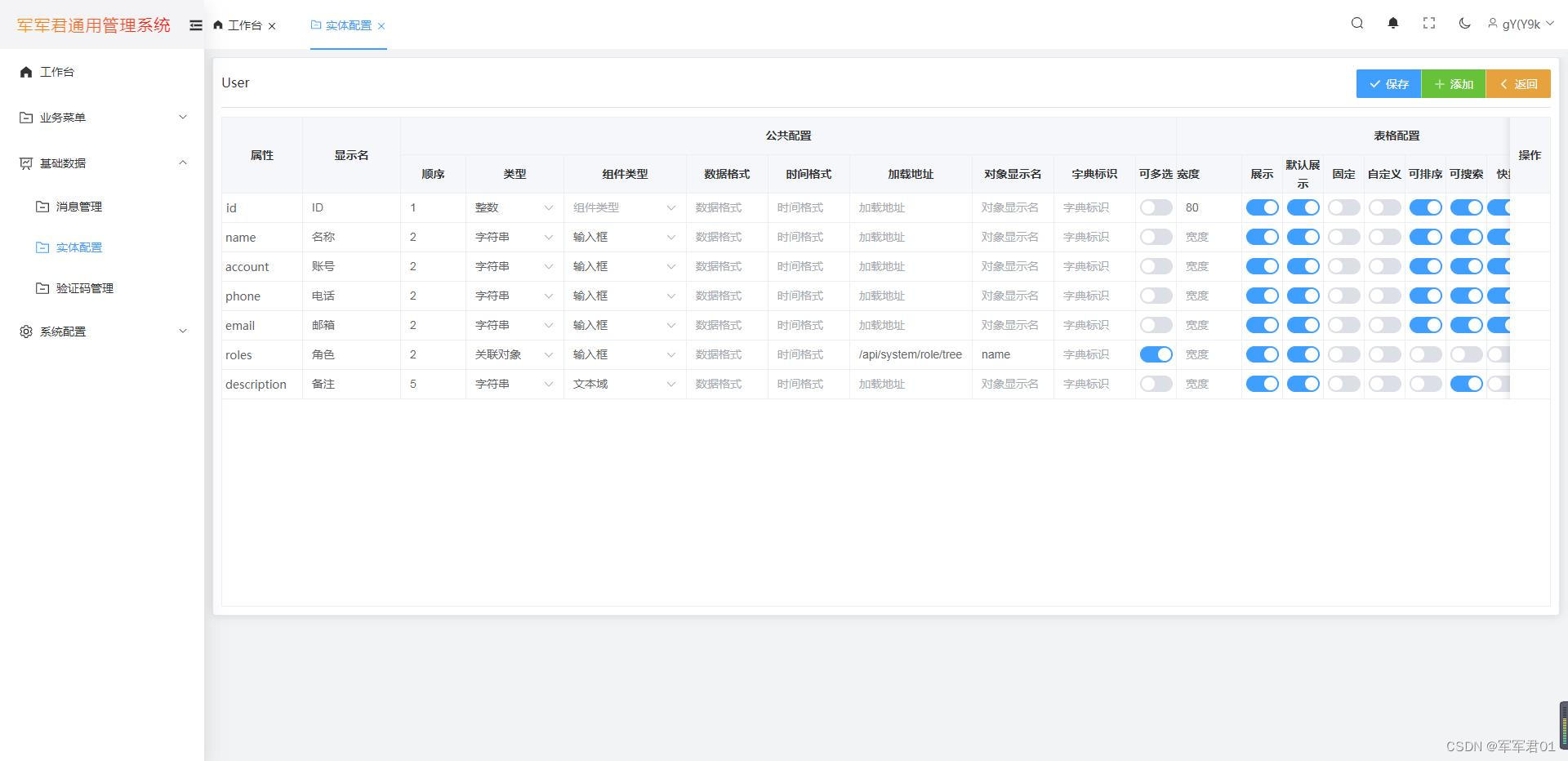This screenshot has width=1568, height=761.
Task: Enable 固定 switch for phone row
Action: tap(1343, 296)
